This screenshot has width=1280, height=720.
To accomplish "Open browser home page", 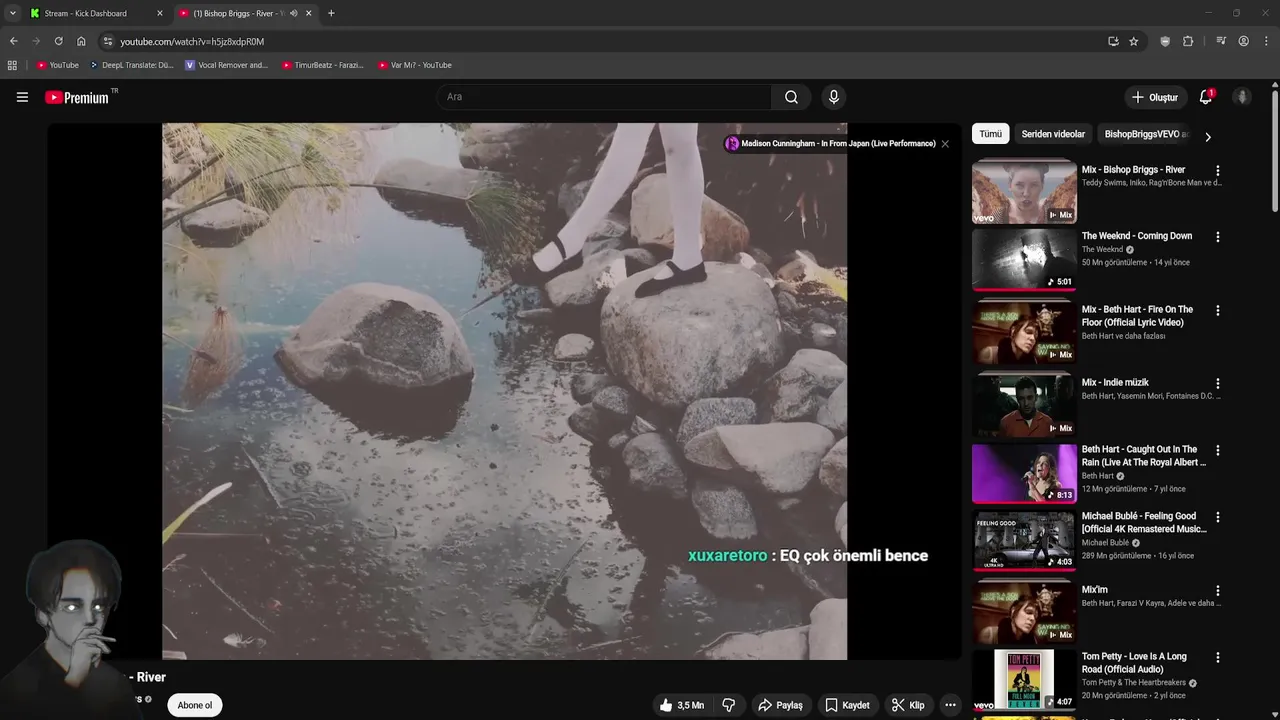I will [81, 41].
